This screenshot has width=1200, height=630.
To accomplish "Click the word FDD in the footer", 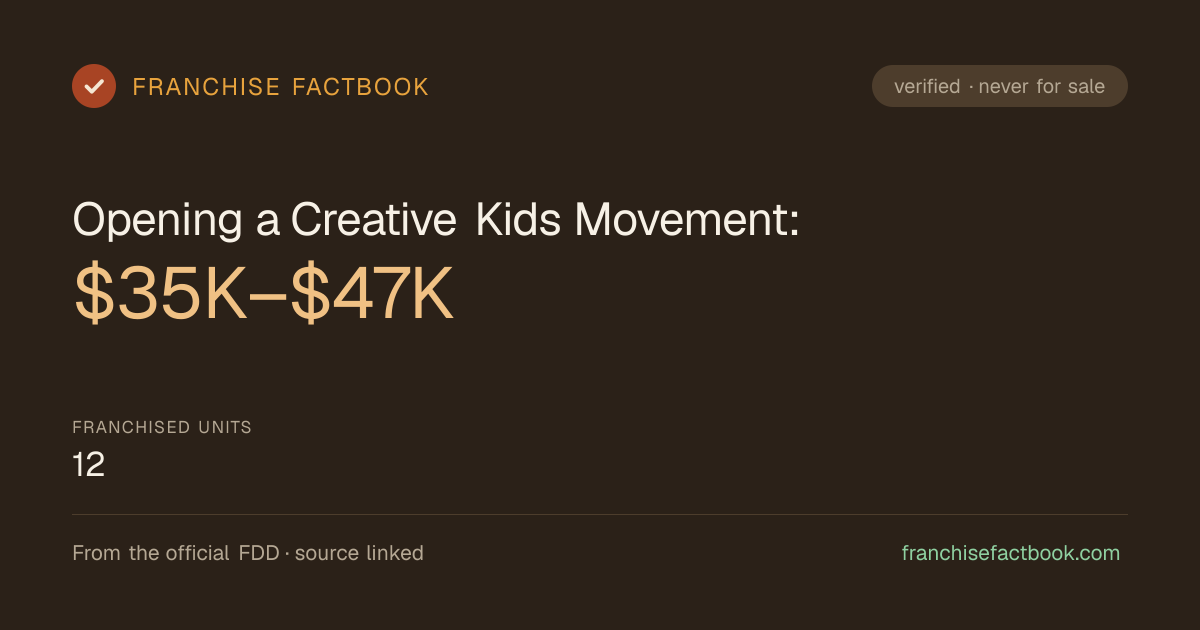I will point(261,553).
